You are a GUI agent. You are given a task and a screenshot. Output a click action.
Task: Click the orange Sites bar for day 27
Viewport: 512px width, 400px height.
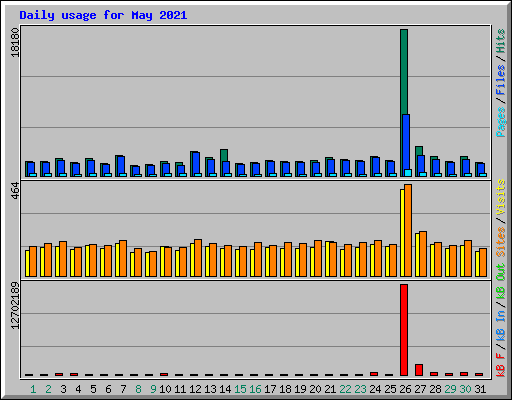coord(423,254)
